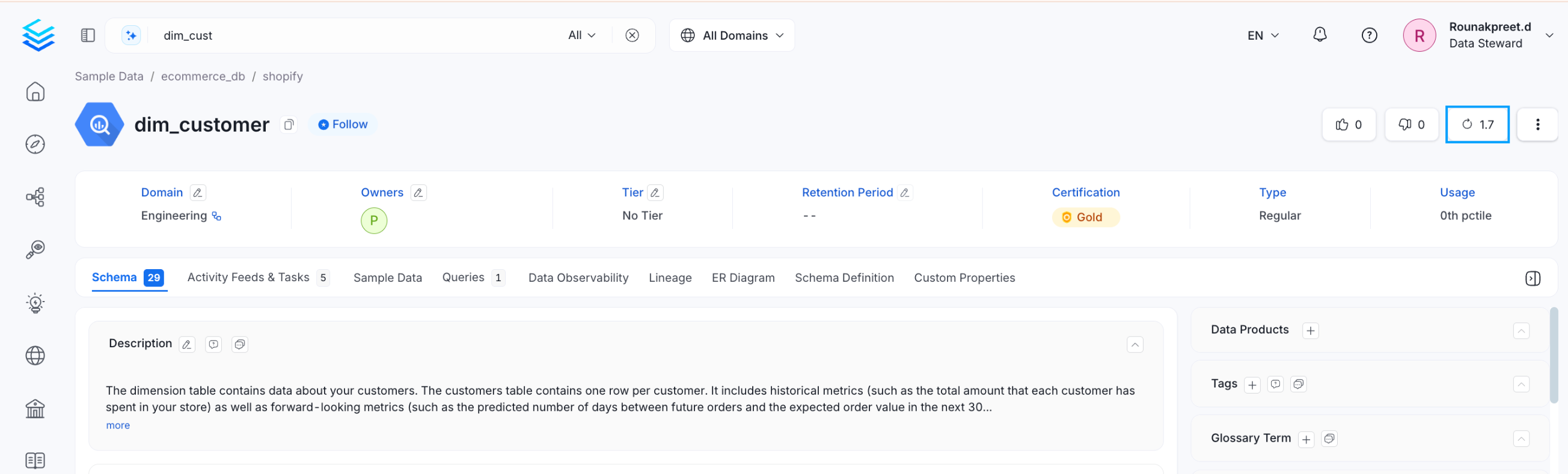Image resolution: width=1568 pixels, height=474 pixels.
Task: Copy the dim_customer table name link
Action: click(289, 125)
